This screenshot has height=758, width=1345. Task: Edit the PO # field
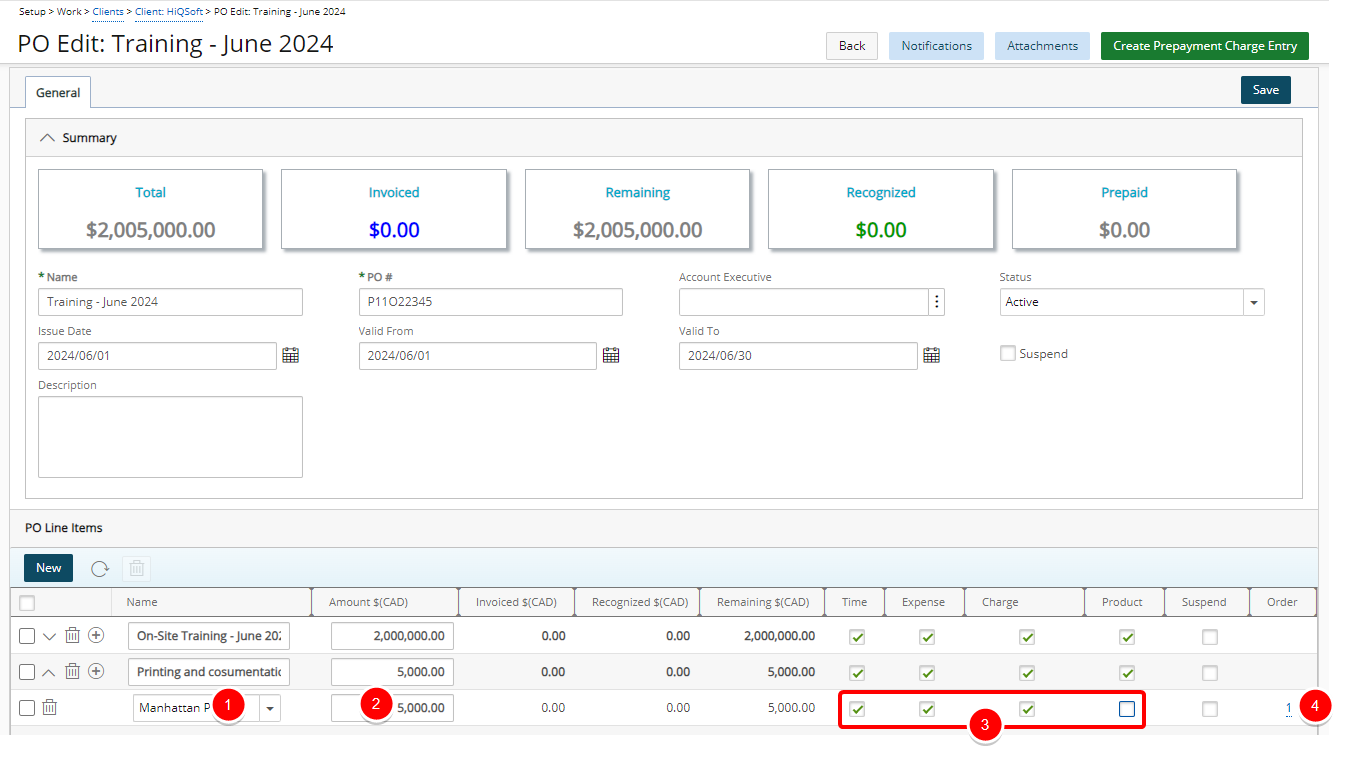(490, 302)
